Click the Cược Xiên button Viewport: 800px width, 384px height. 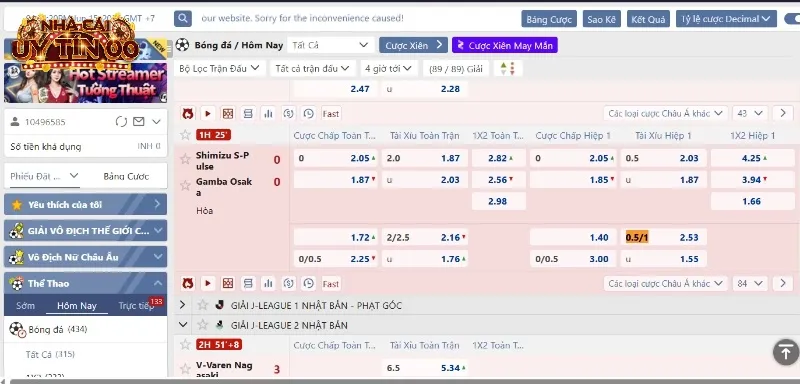[413, 45]
